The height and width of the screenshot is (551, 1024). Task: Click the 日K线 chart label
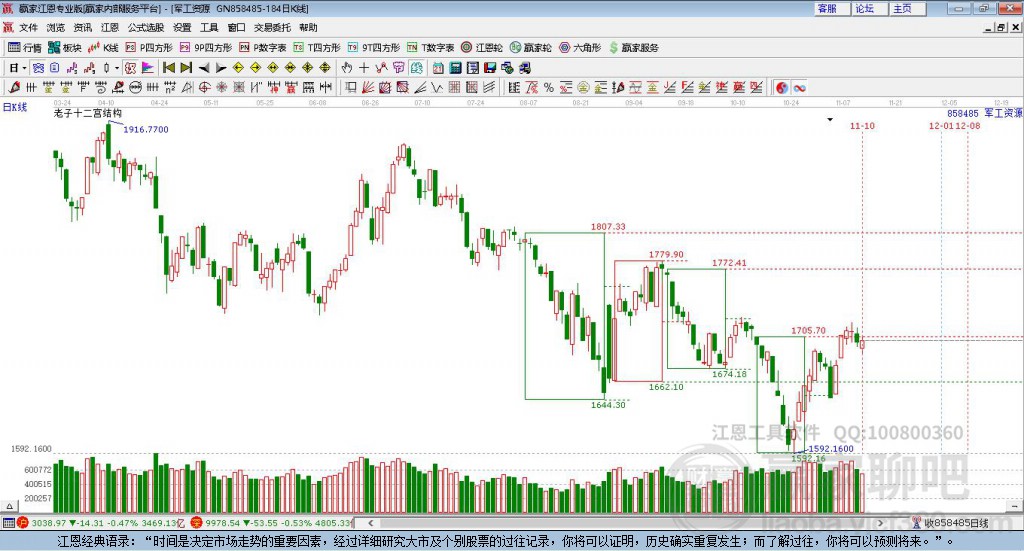[x=15, y=107]
